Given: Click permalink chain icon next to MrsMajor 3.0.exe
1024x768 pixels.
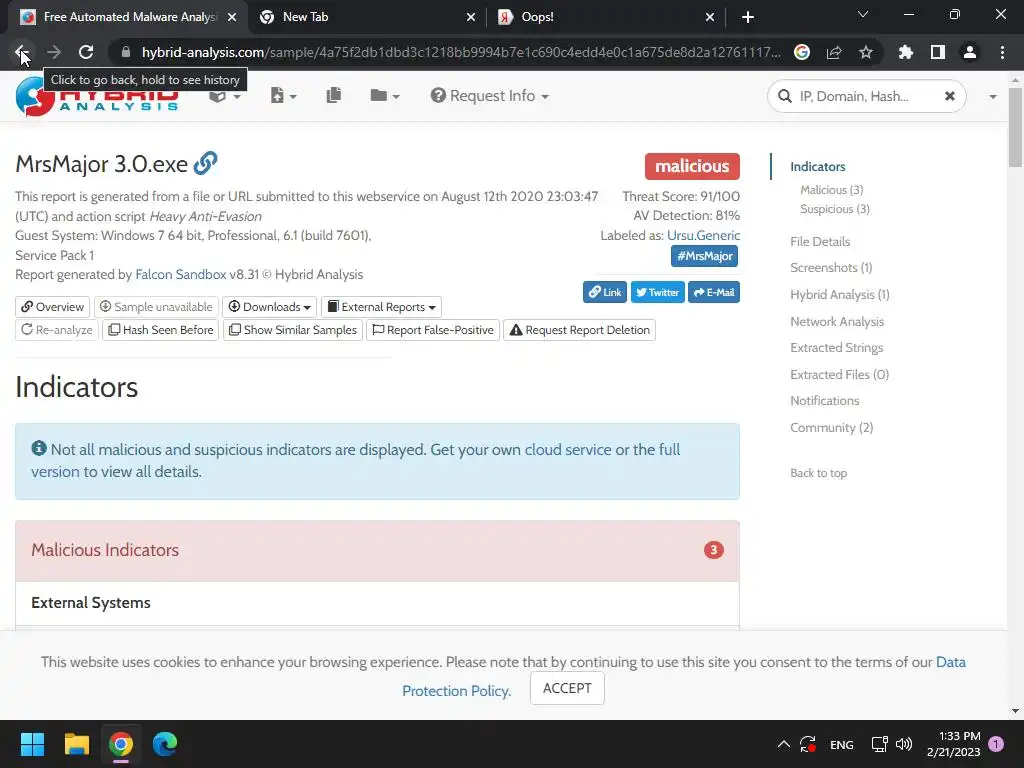Looking at the screenshot, I should 205,163.
